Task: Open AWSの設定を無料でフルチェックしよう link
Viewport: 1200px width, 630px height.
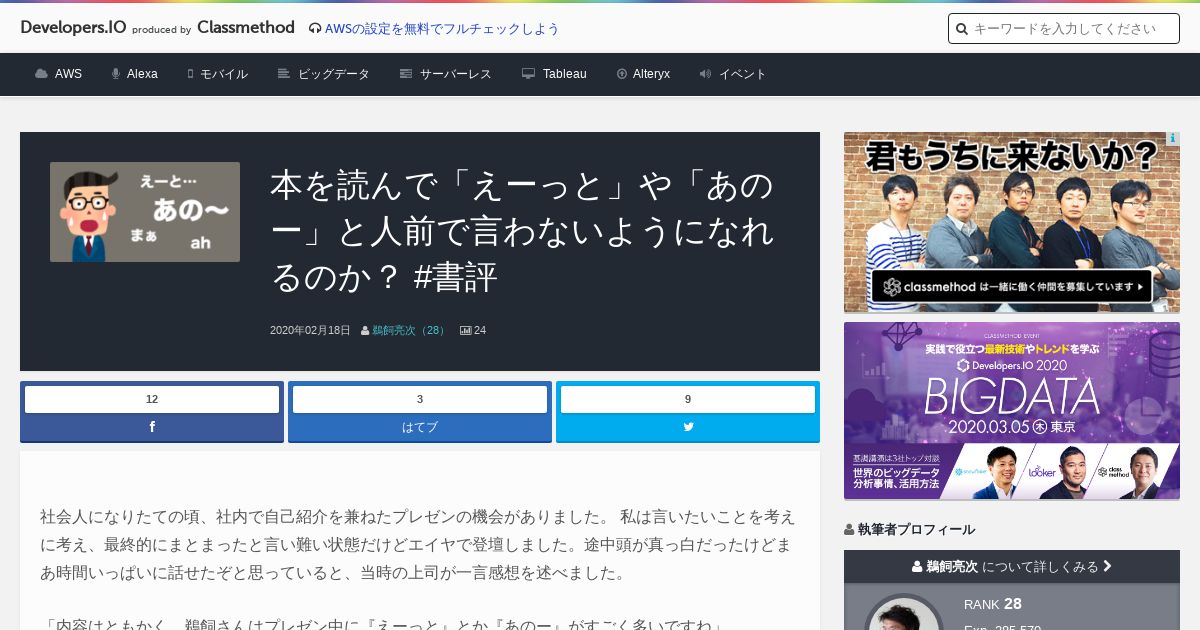Action: (442, 29)
